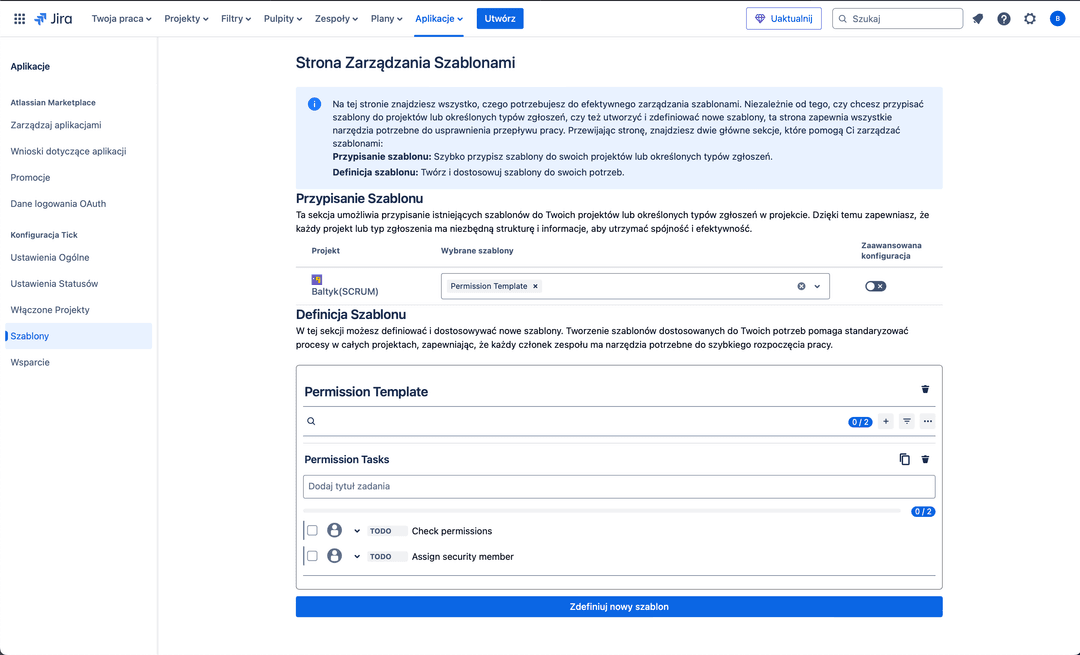Open Ustawienia Ogólne
Image resolution: width=1080 pixels, height=655 pixels.
click(50, 257)
